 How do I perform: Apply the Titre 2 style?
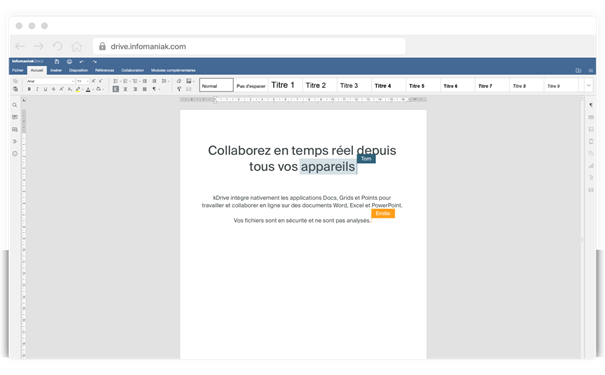click(319, 85)
